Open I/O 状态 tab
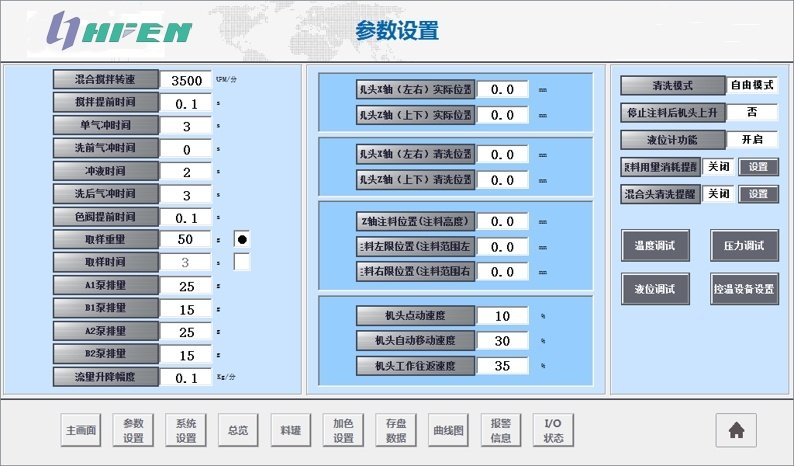The height and width of the screenshot is (466, 795). pos(553,431)
